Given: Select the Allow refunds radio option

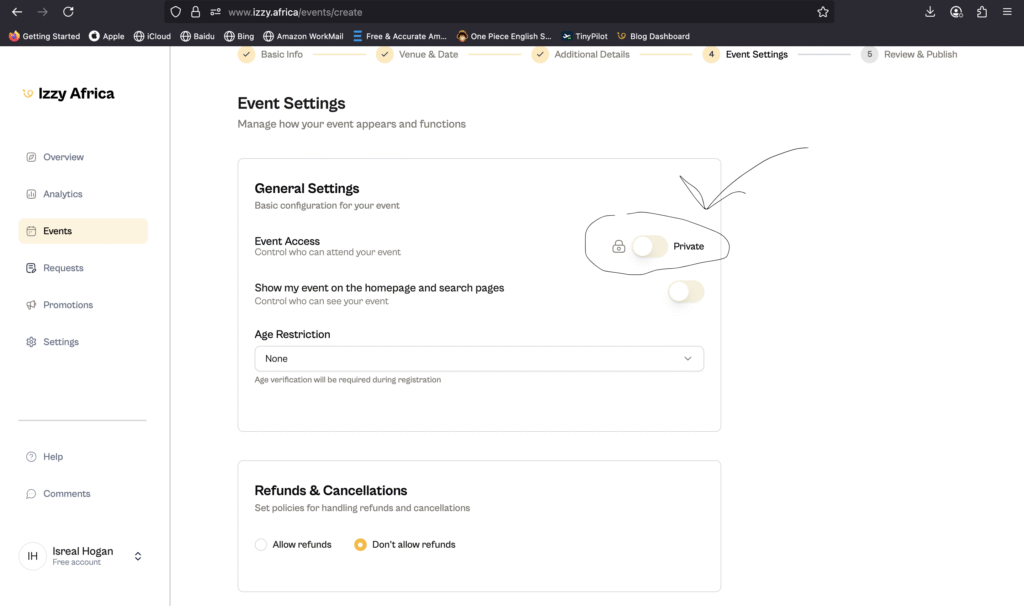Looking at the screenshot, I should pyautogui.click(x=261, y=545).
